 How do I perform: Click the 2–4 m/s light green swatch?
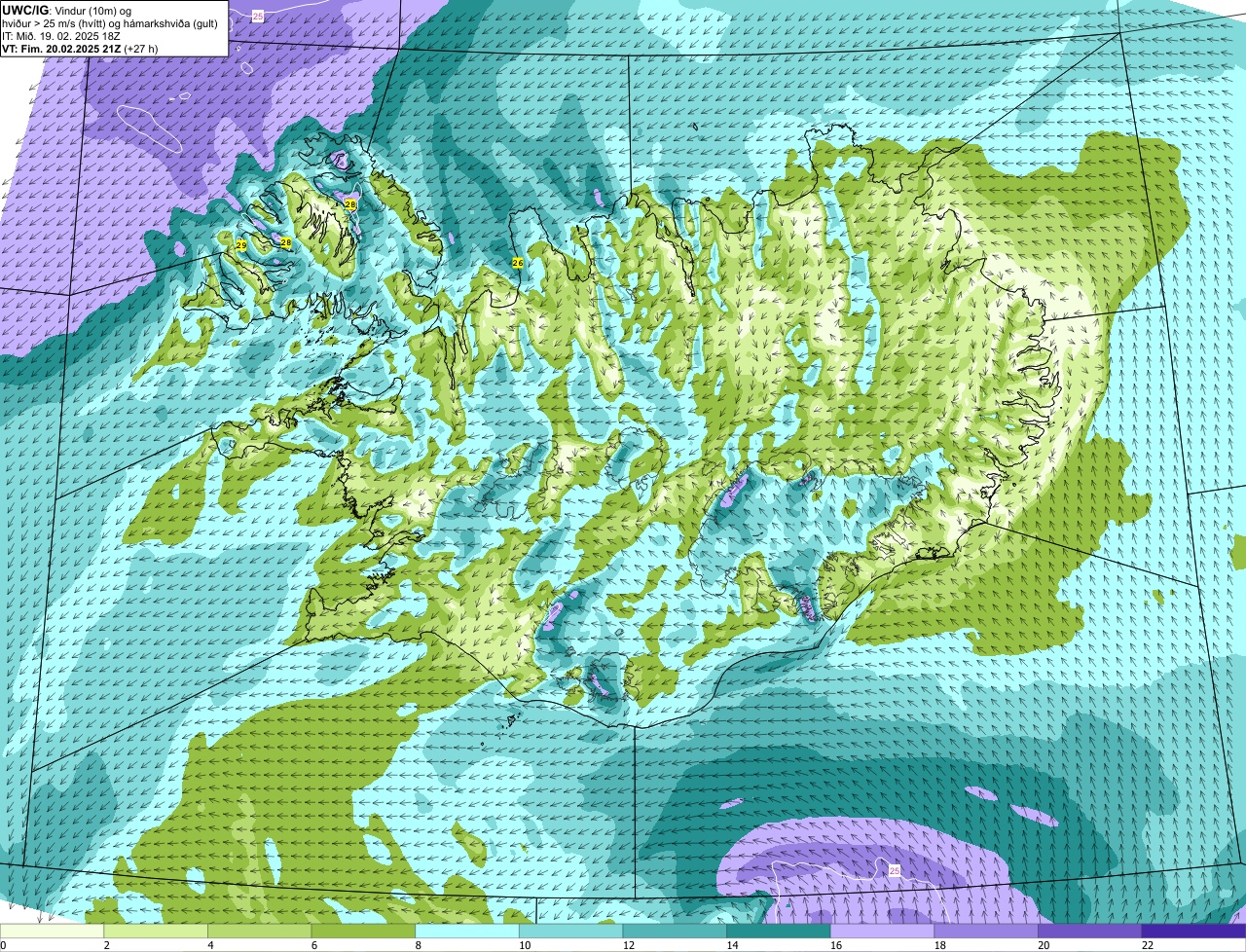point(156,932)
